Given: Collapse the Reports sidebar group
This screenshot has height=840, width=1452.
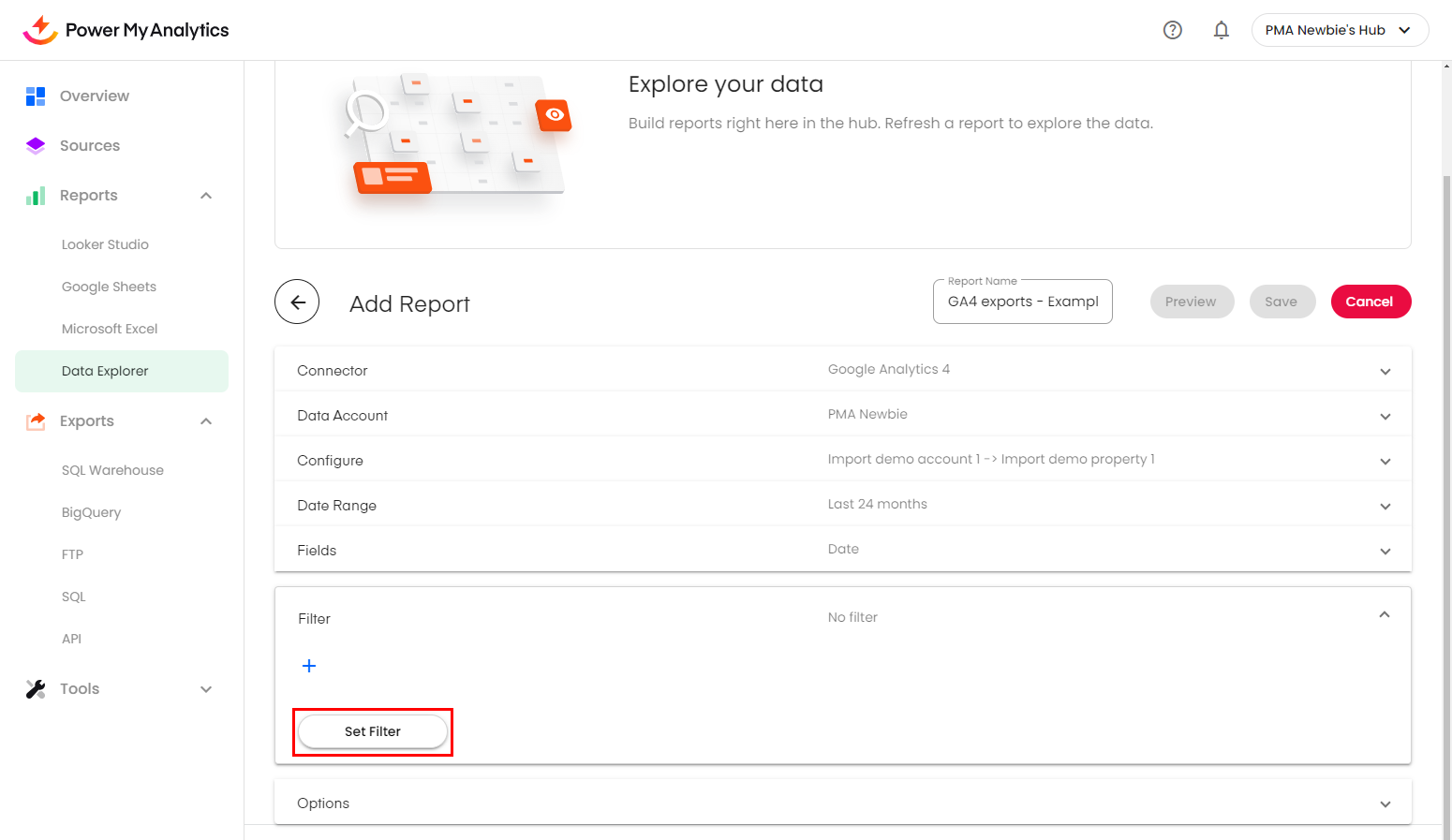Looking at the screenshot, I should point(206,196).
